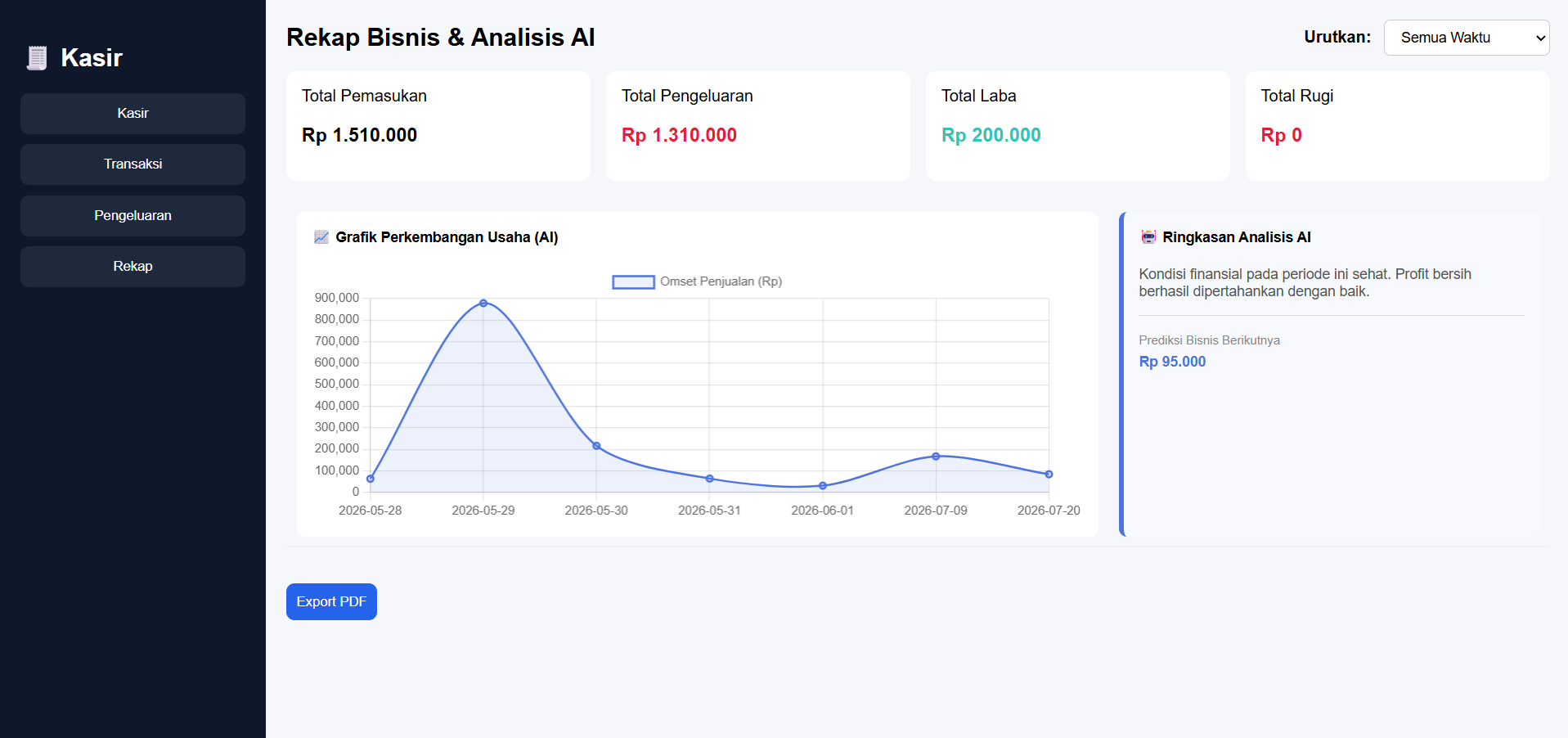
Task: Open the Urutkan Semua Waktu dropdown
Action: point(1467,38)
